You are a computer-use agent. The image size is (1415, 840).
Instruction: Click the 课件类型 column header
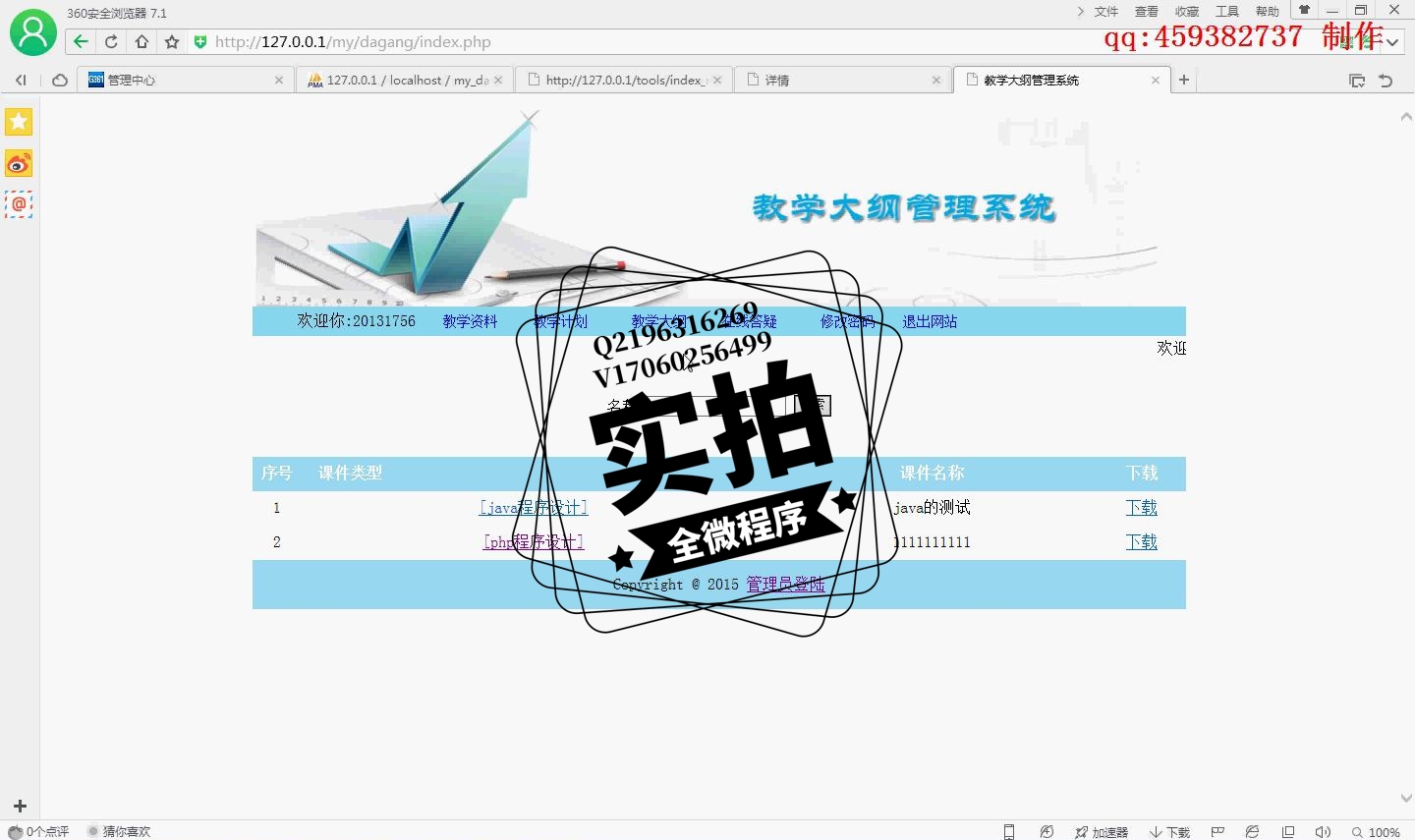[350, 473]
